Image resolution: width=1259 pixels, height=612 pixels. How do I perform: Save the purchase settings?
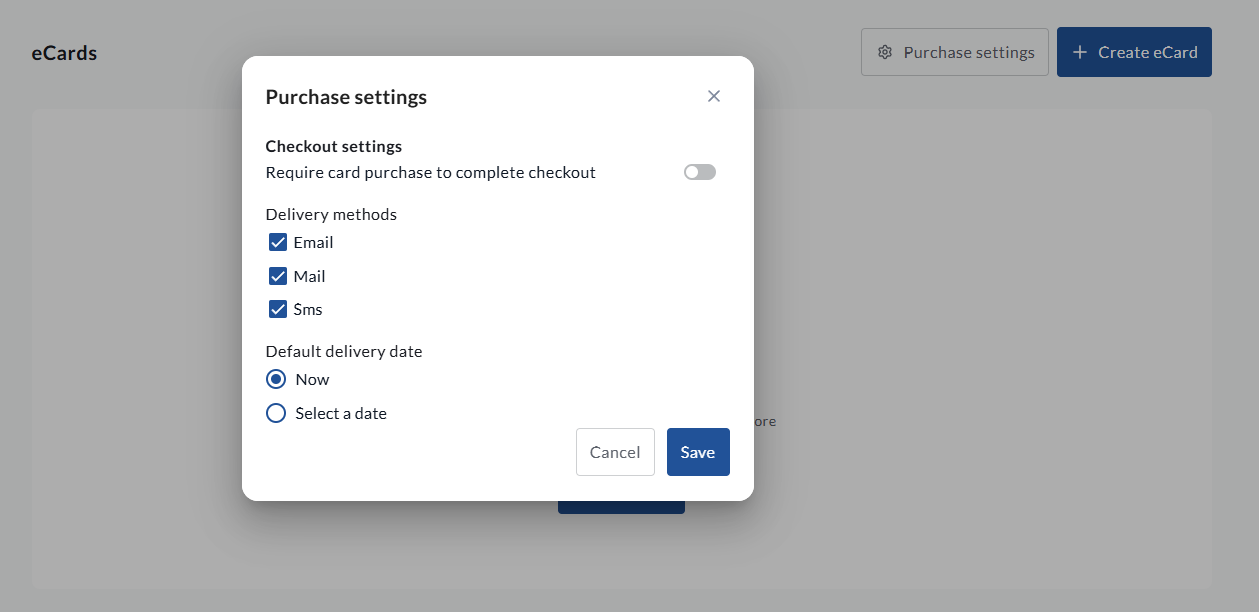[x=698, y=452]
